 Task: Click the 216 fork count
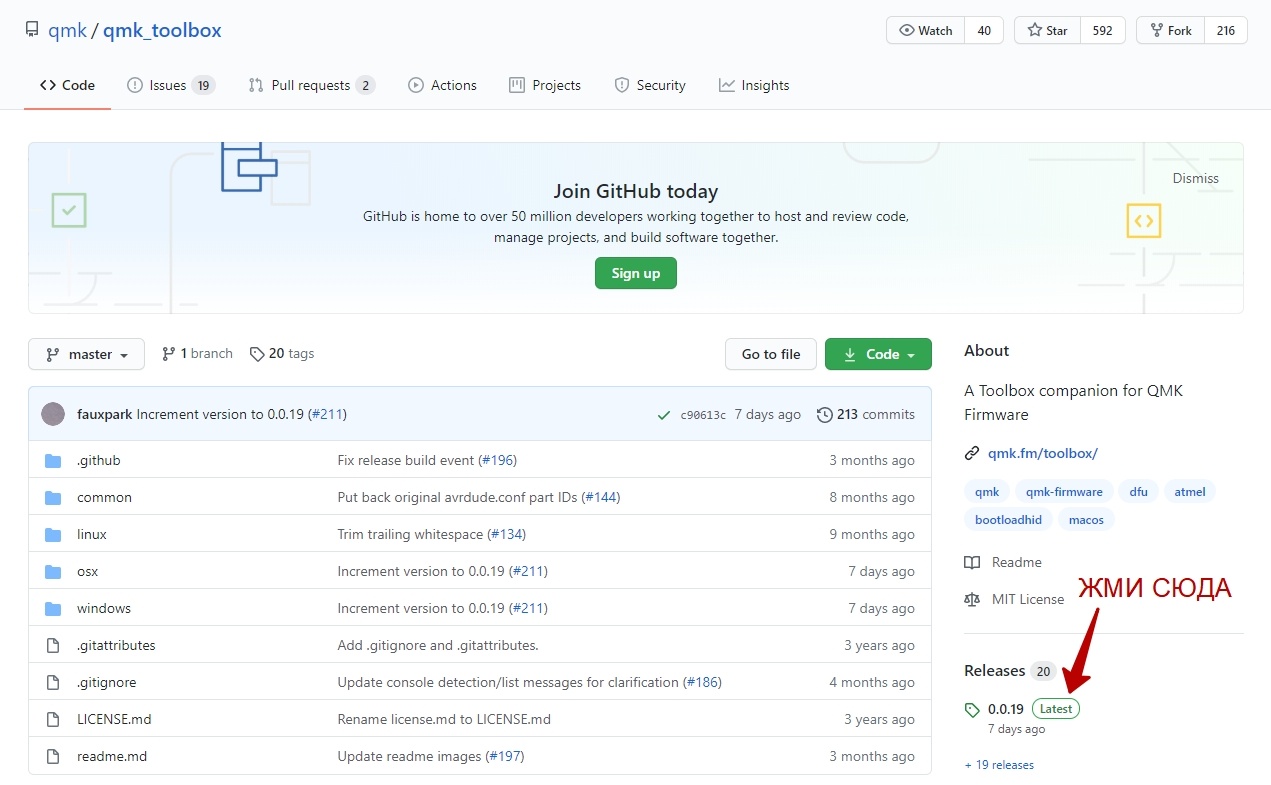tap(1226, 30)
